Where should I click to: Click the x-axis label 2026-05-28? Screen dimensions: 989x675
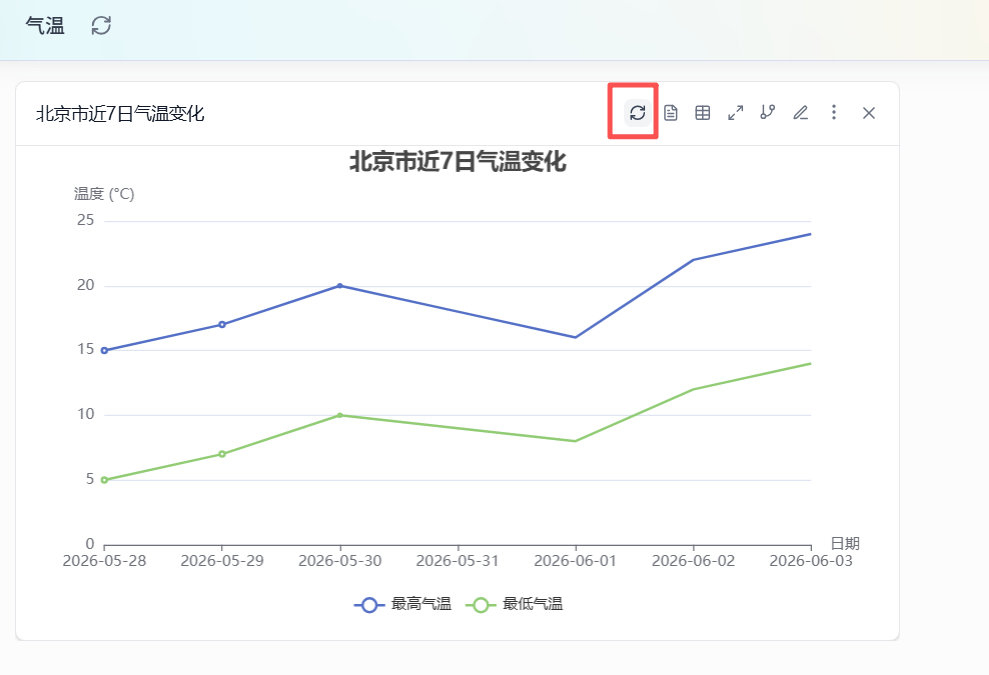104,561
